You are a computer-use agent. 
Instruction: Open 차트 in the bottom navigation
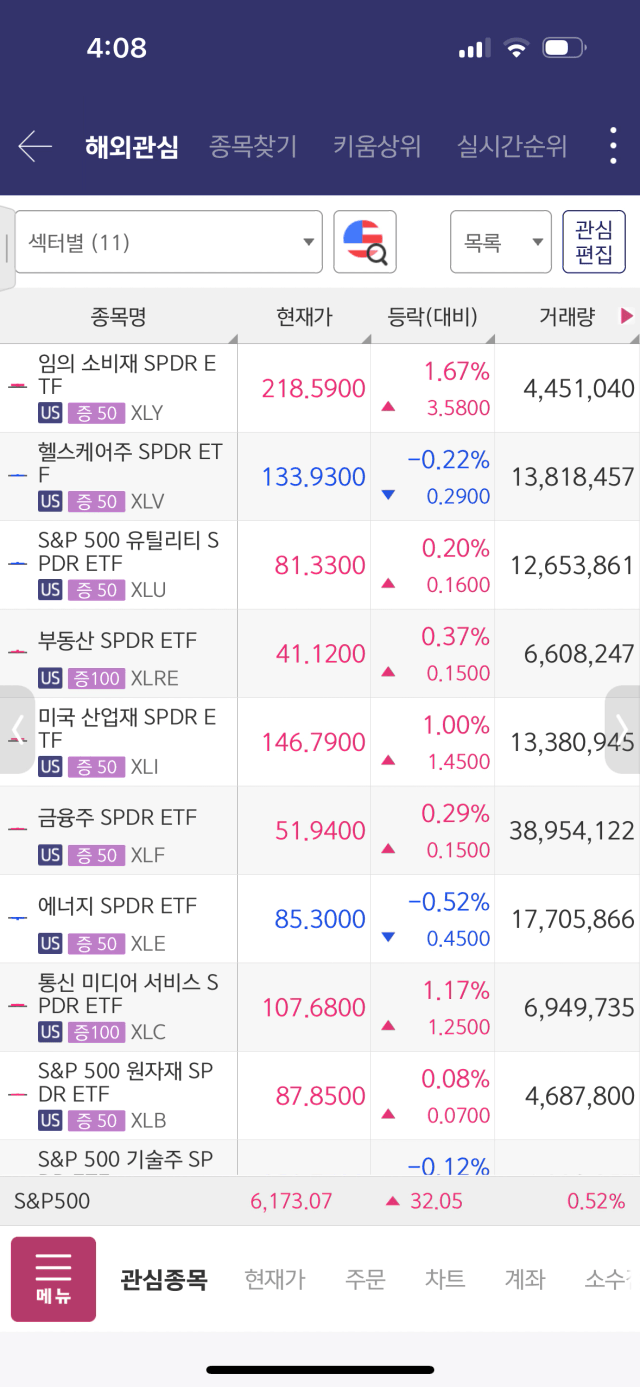tap(445, 1279)
